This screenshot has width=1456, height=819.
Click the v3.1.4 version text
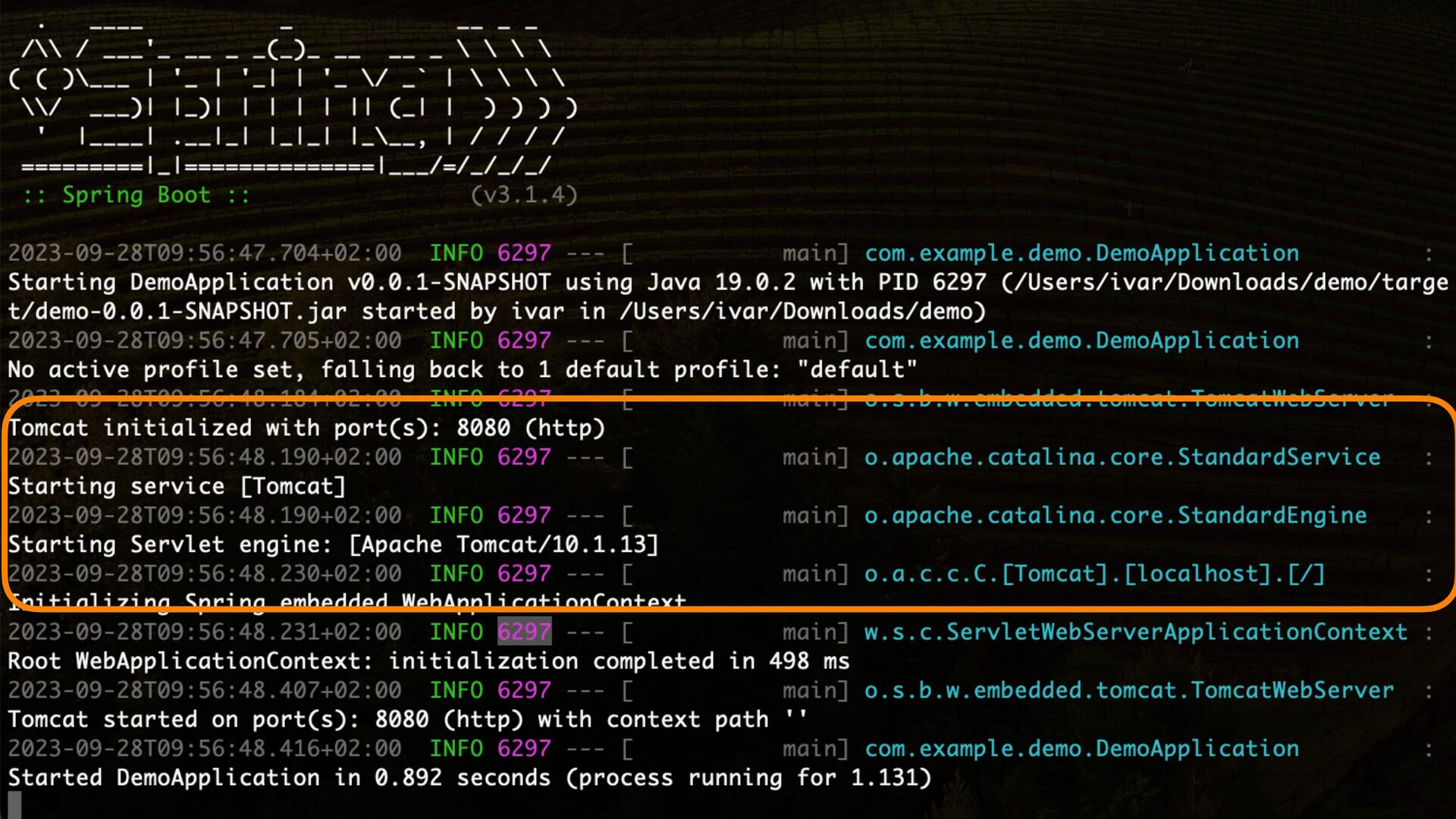[x=523, y=195]
